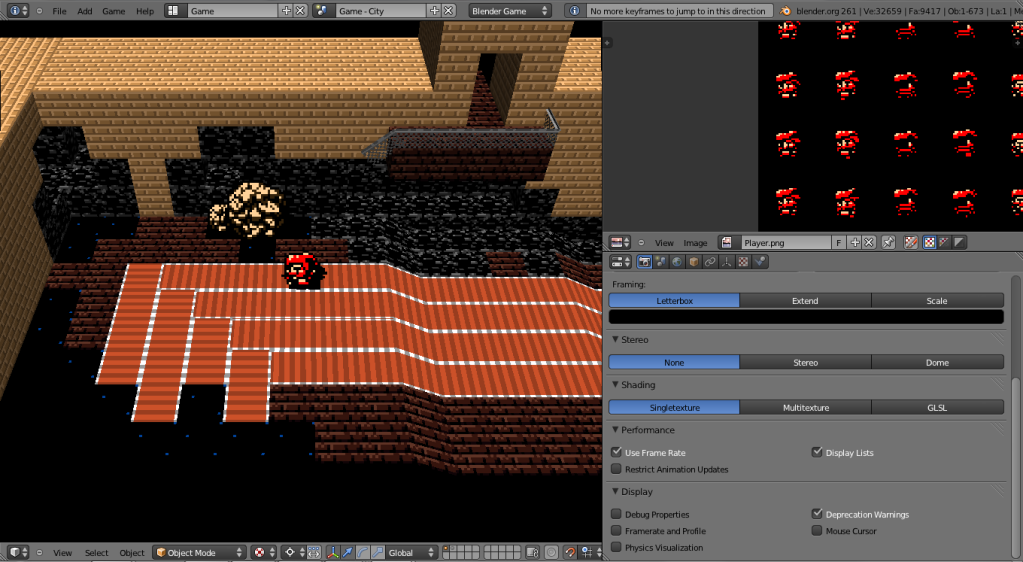Select Letterbox framing

point(674,300)
